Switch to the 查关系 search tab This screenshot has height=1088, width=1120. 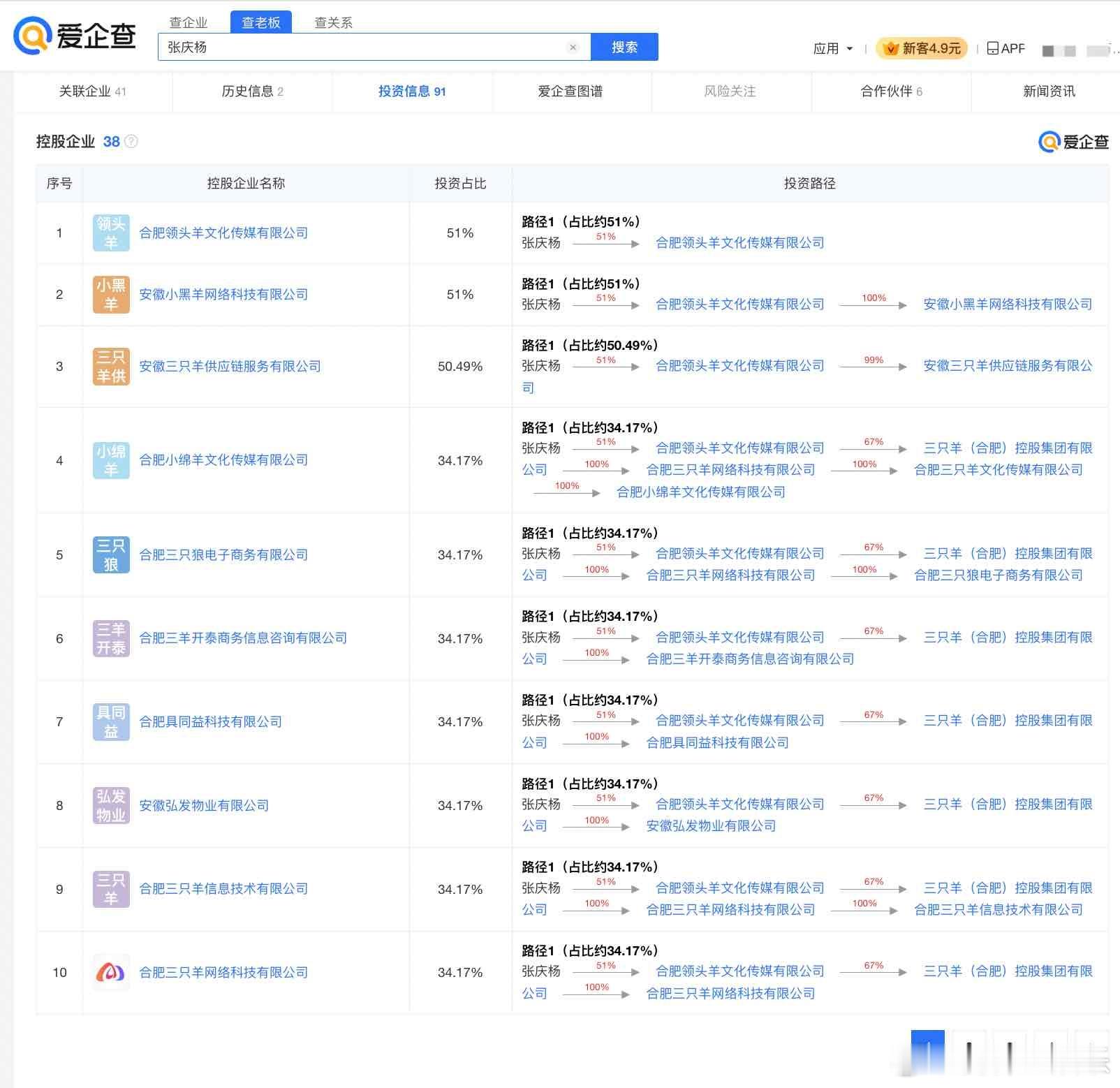point(334,22)
